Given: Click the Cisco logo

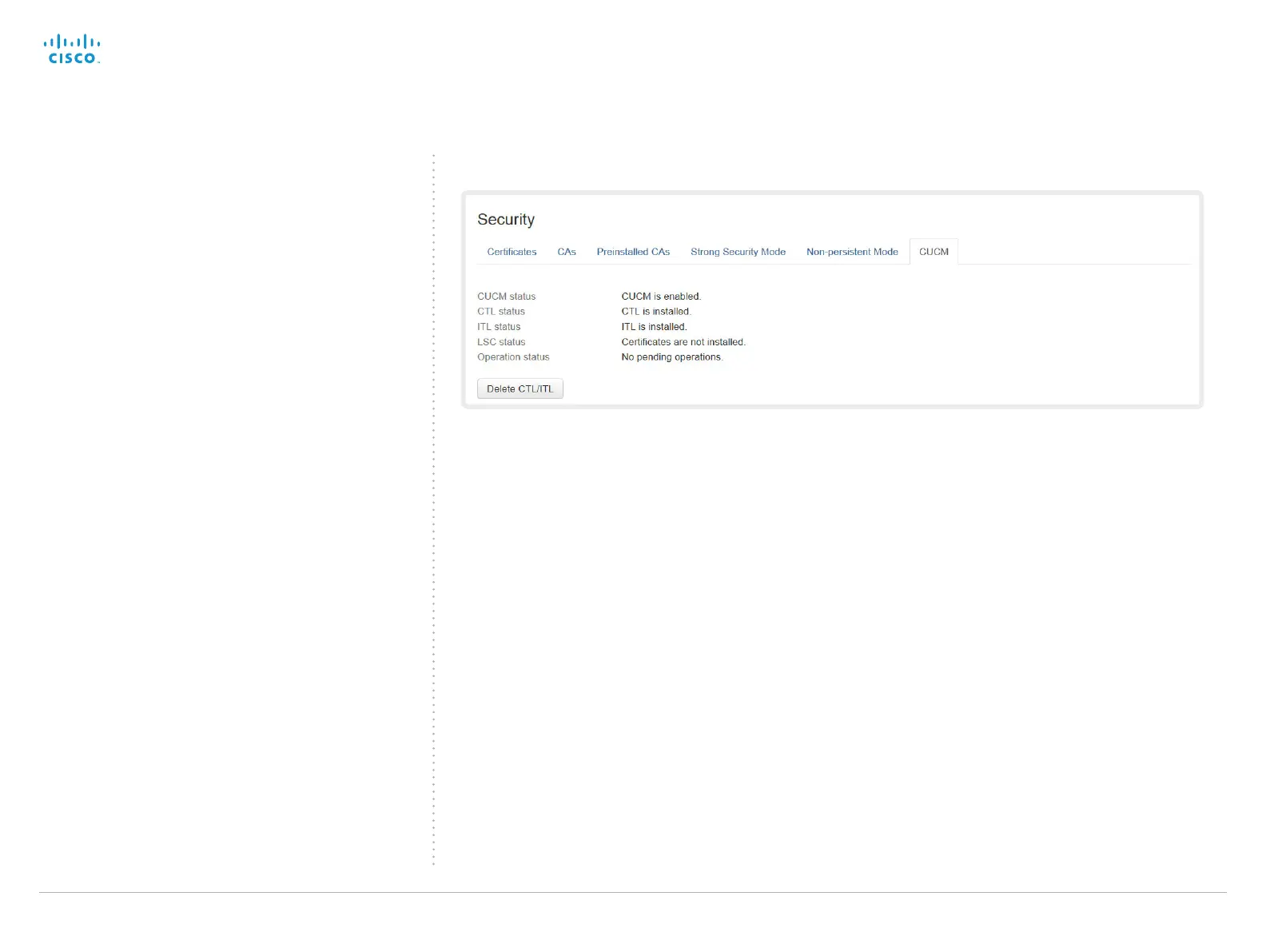Looking at the screenshot, I should pyautogui.click(x=72, y=50).
